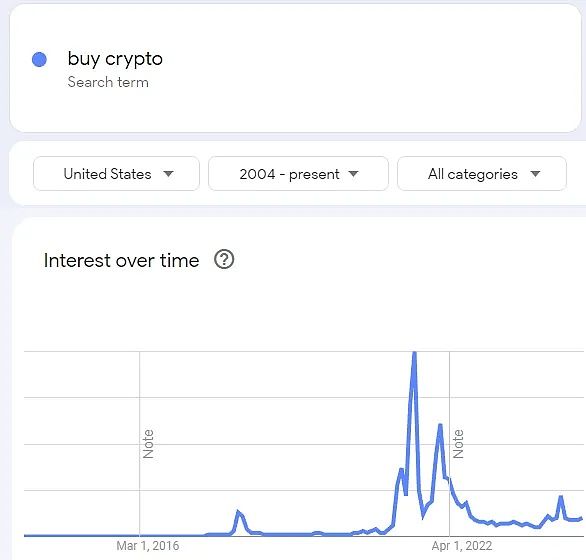Click the 2004 - present dropdown arrow
This screenshot has height=560, width=586.
[353, 174]
